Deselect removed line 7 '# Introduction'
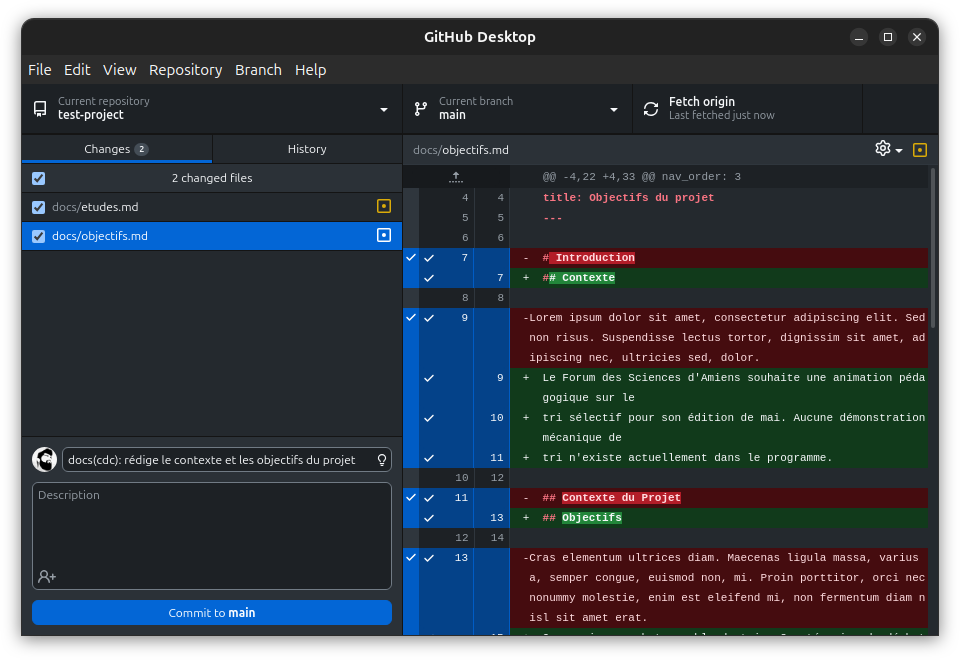This screenshot has width=960, height=660. click(429, 258)
